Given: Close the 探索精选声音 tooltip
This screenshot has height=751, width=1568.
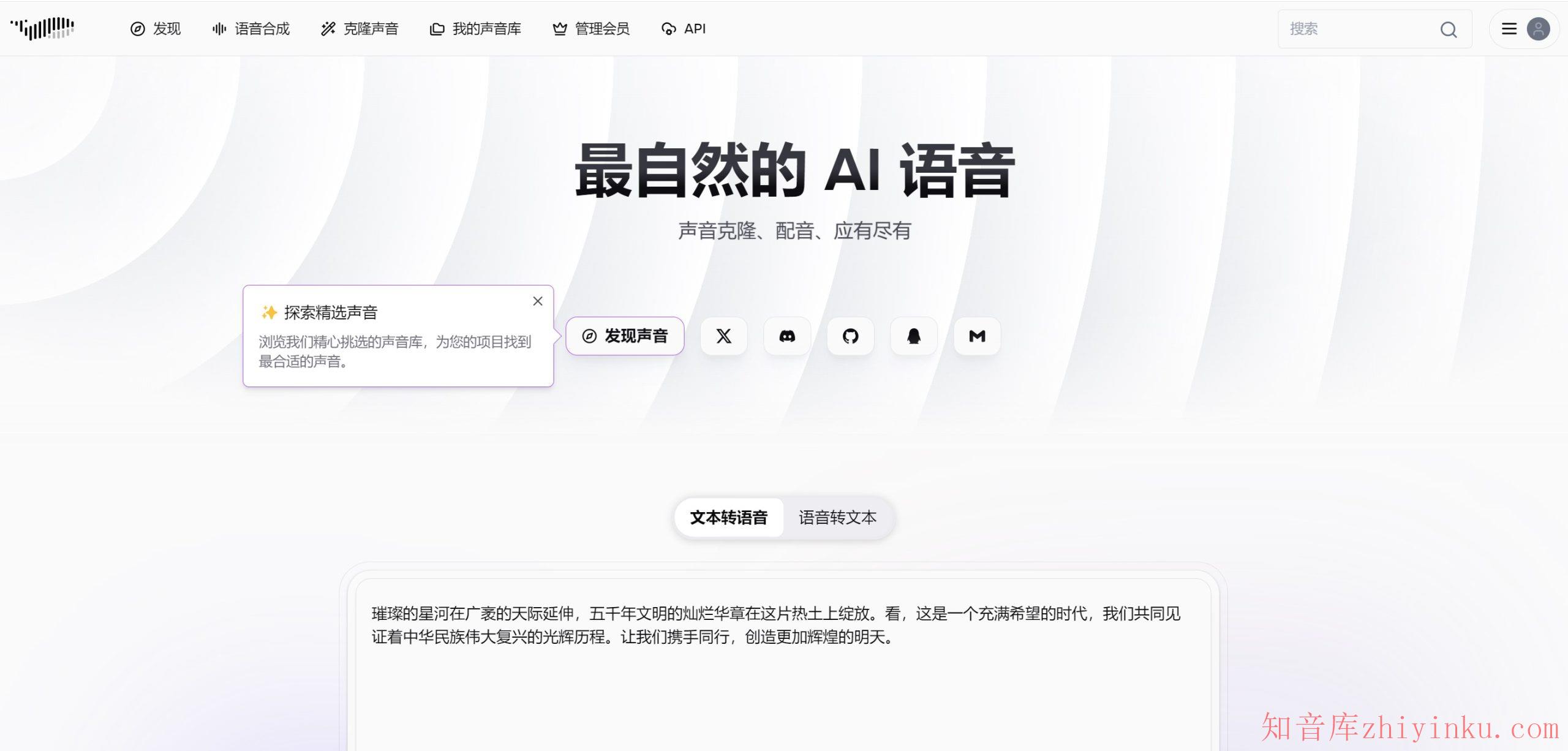Looking at the screenshot, I should [538, 301].
